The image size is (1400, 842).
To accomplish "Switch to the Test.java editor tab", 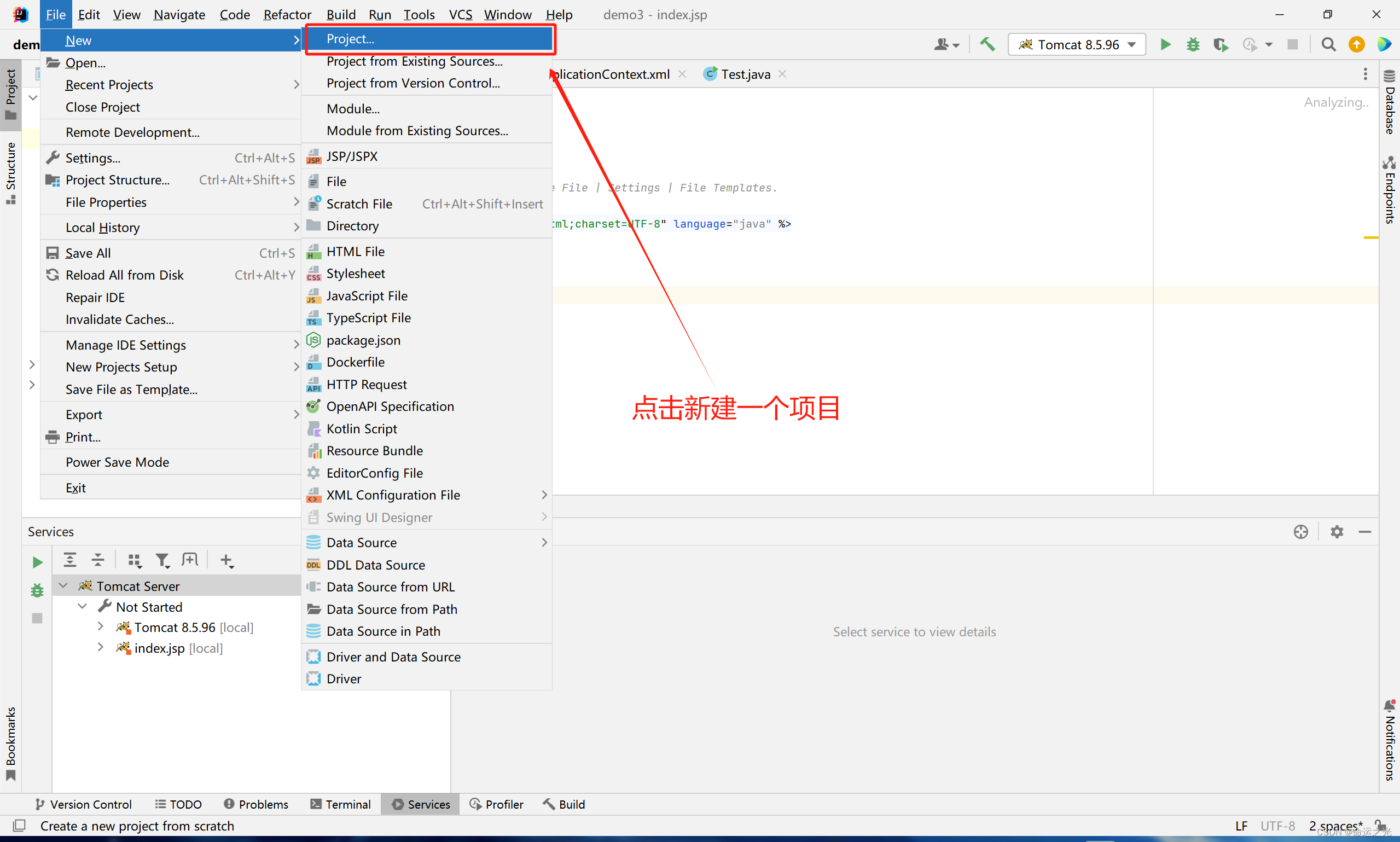I will 744,74.
